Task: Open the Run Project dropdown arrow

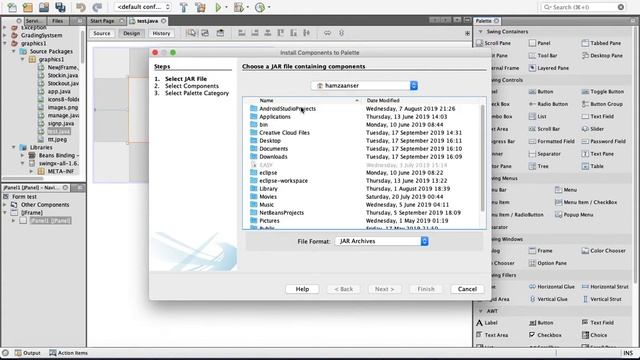Action: 227,7
